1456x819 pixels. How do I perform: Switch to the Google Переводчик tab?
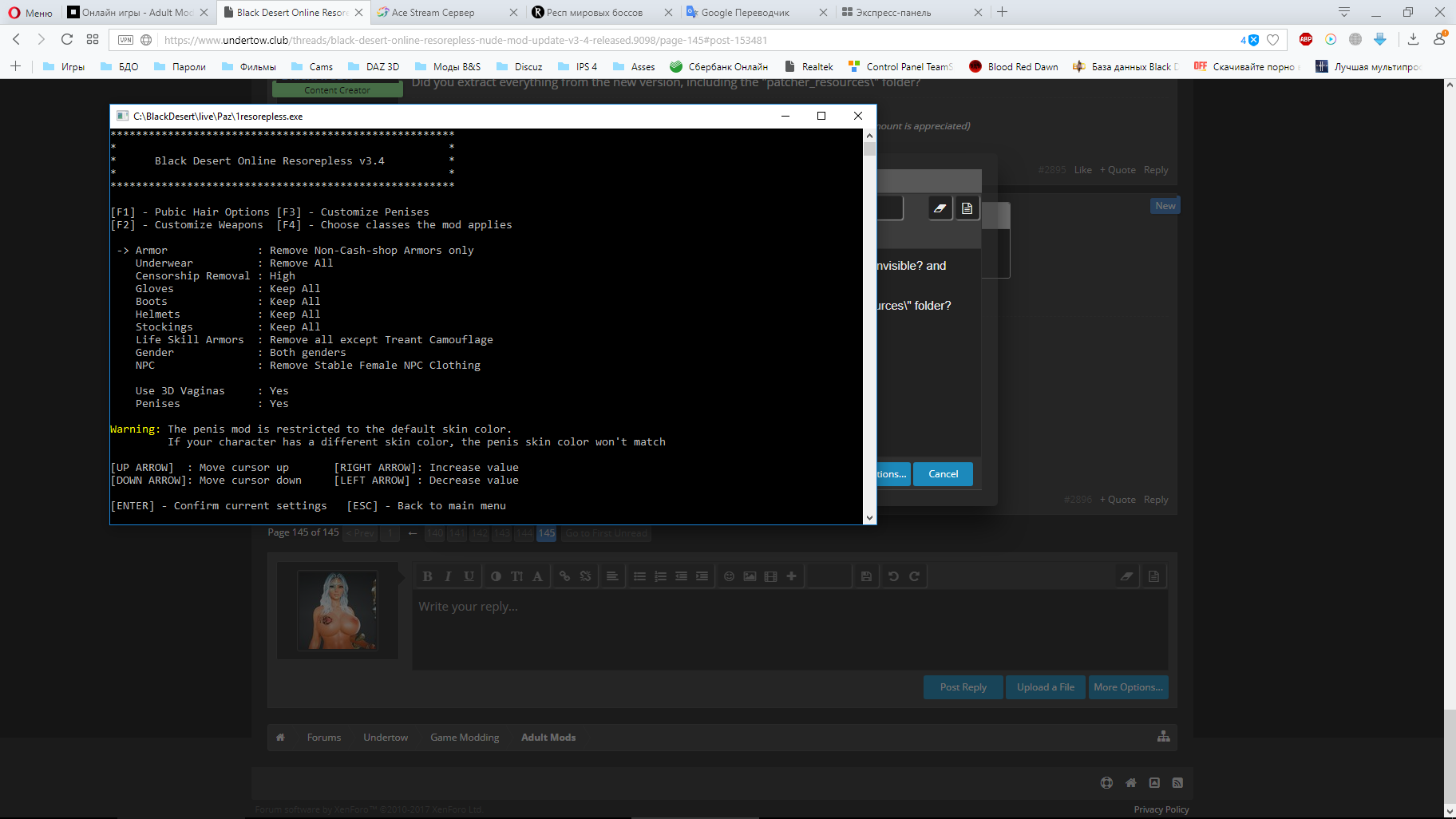pos(744,13)
